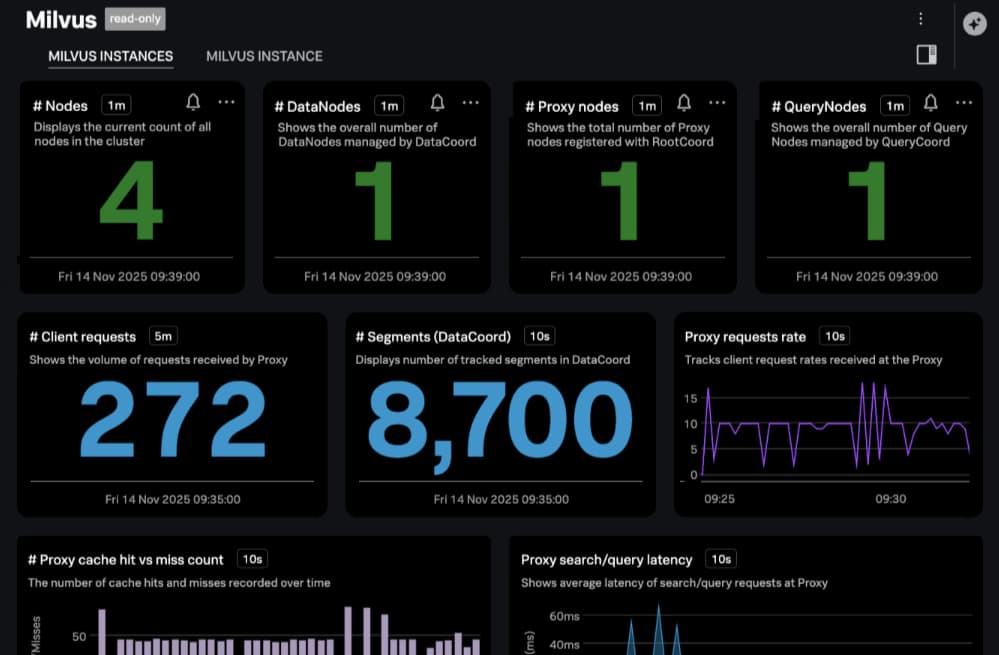This screenshot has height=655, width=999.
Task: Click 10s badge on Proxy search/query latency
Action: pos(721,559)
